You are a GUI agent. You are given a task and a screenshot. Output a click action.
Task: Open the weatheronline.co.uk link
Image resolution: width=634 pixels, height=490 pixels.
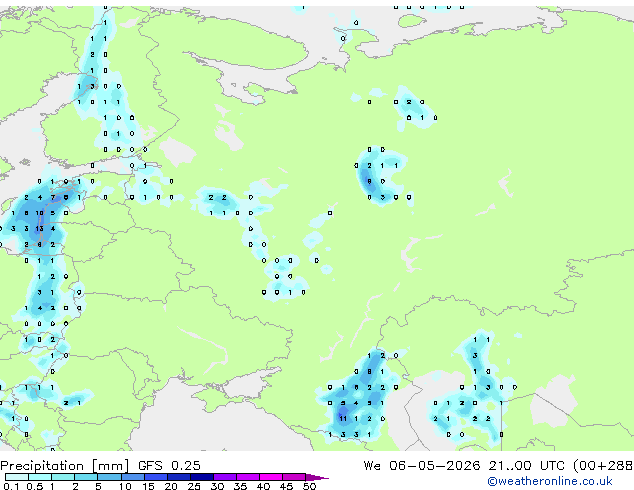click(x=550, y=481)
